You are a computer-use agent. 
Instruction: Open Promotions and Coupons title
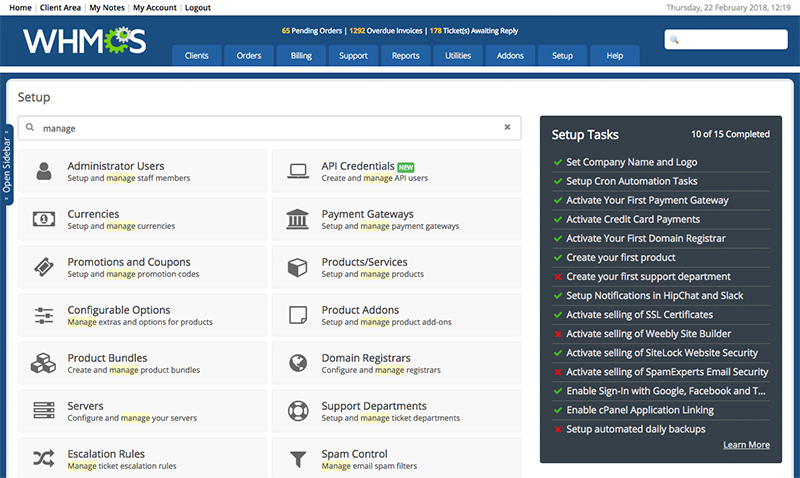[129, 262]
